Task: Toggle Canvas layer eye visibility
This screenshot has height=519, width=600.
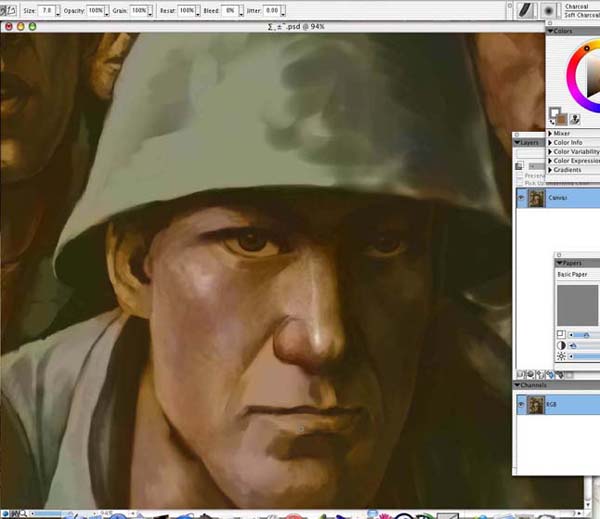Action: coord(521,197)
